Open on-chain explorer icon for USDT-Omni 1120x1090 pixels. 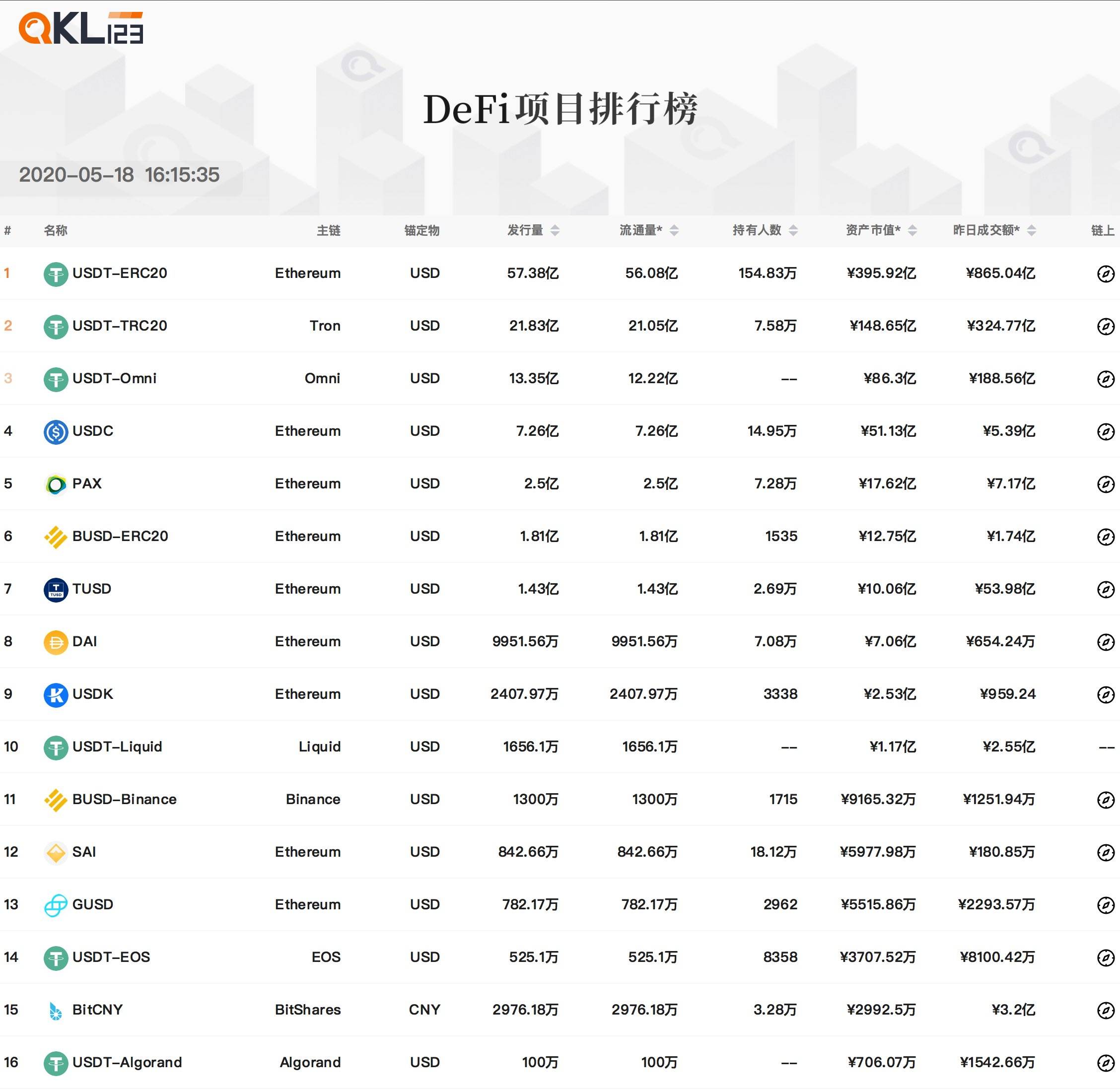pos(1105,379)
